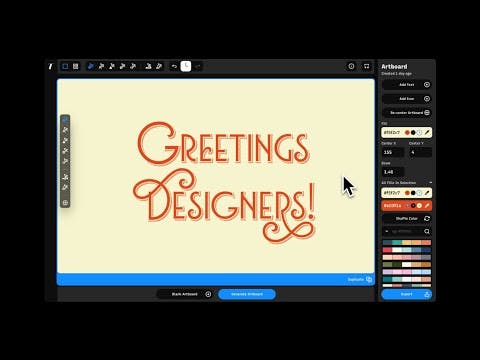Choose the orange dot in the Fill color row
480x360 pixels.
[x=407, y=133]
